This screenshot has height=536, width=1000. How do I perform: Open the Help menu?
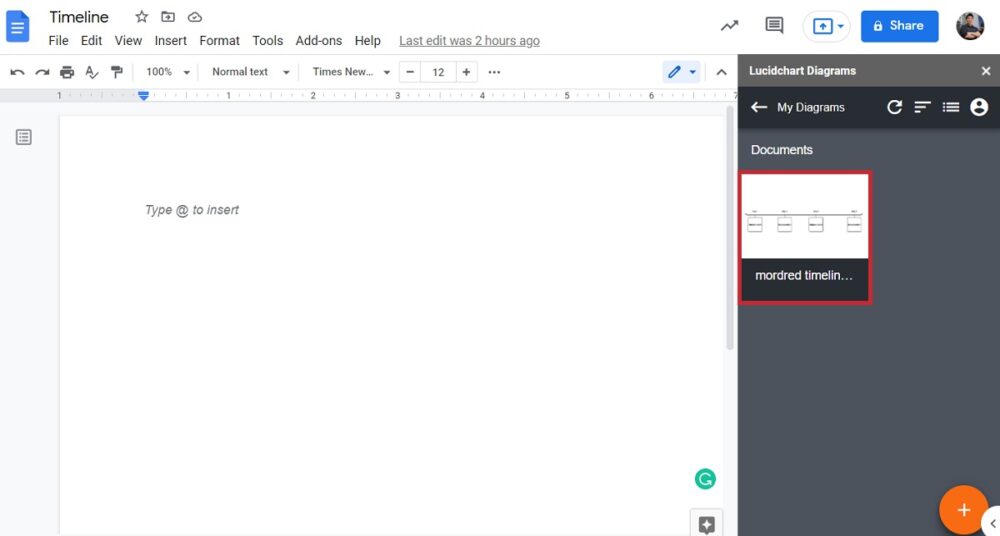tap(367, 41)
